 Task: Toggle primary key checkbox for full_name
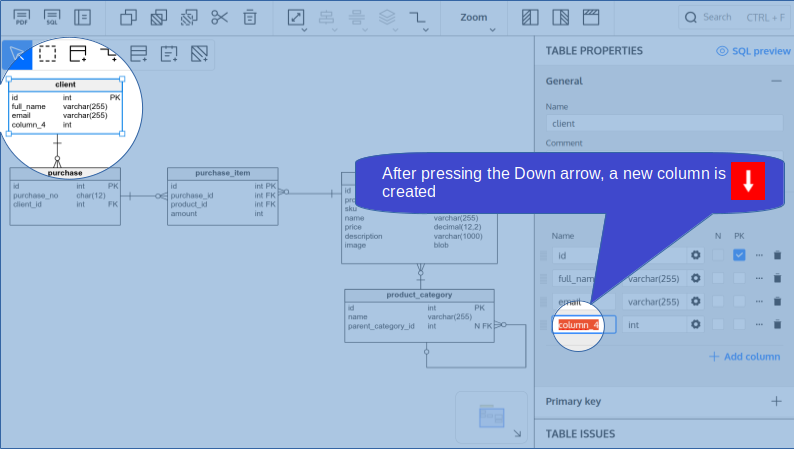click(739, 278)
